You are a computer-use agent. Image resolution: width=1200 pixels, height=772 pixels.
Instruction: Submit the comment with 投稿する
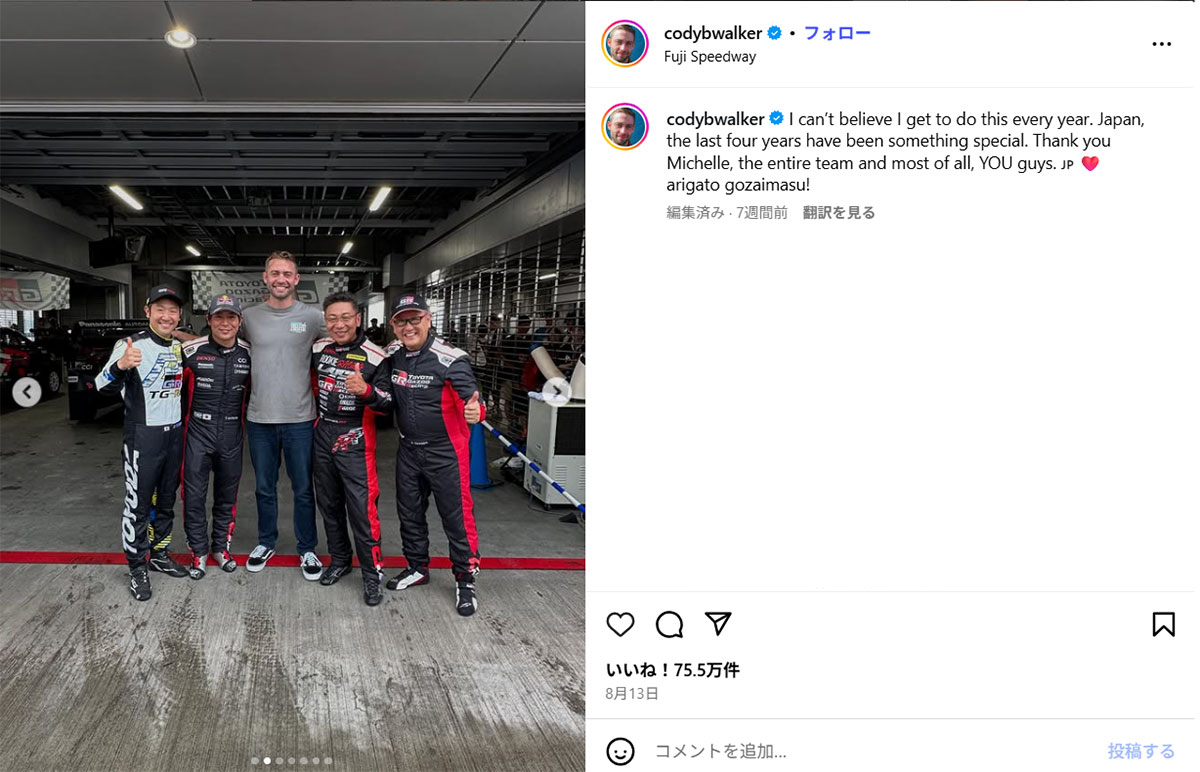coord(1141,751)
